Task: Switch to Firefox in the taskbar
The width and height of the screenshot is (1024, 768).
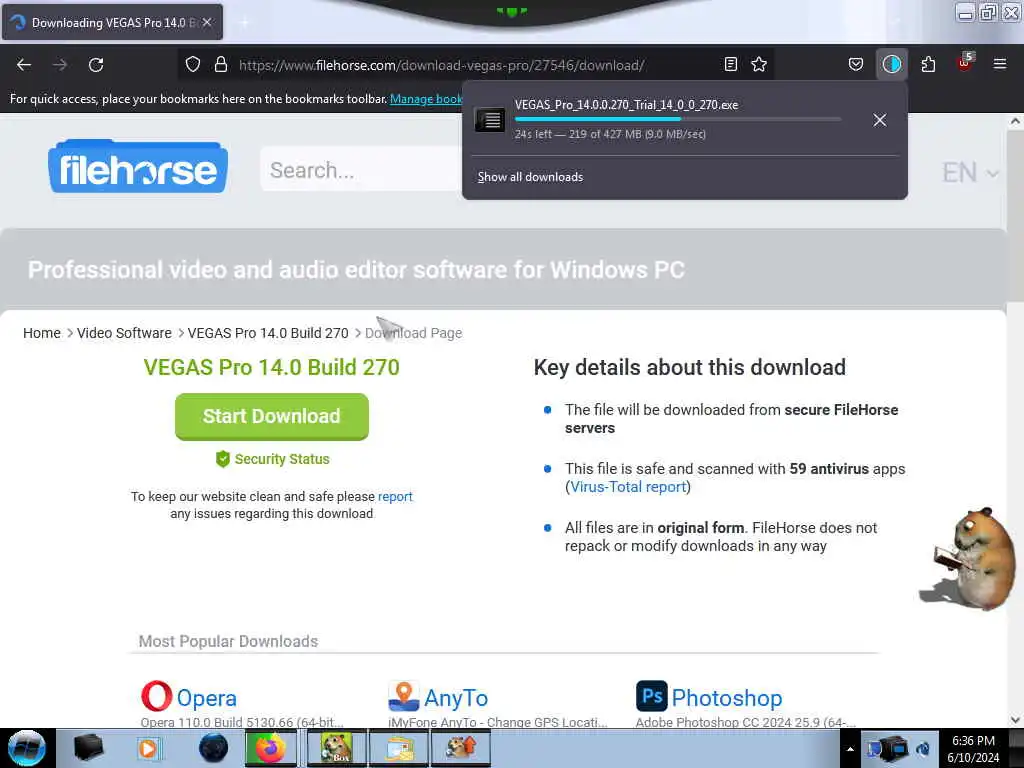Action: pyautogui.click(x=270, y=748)
